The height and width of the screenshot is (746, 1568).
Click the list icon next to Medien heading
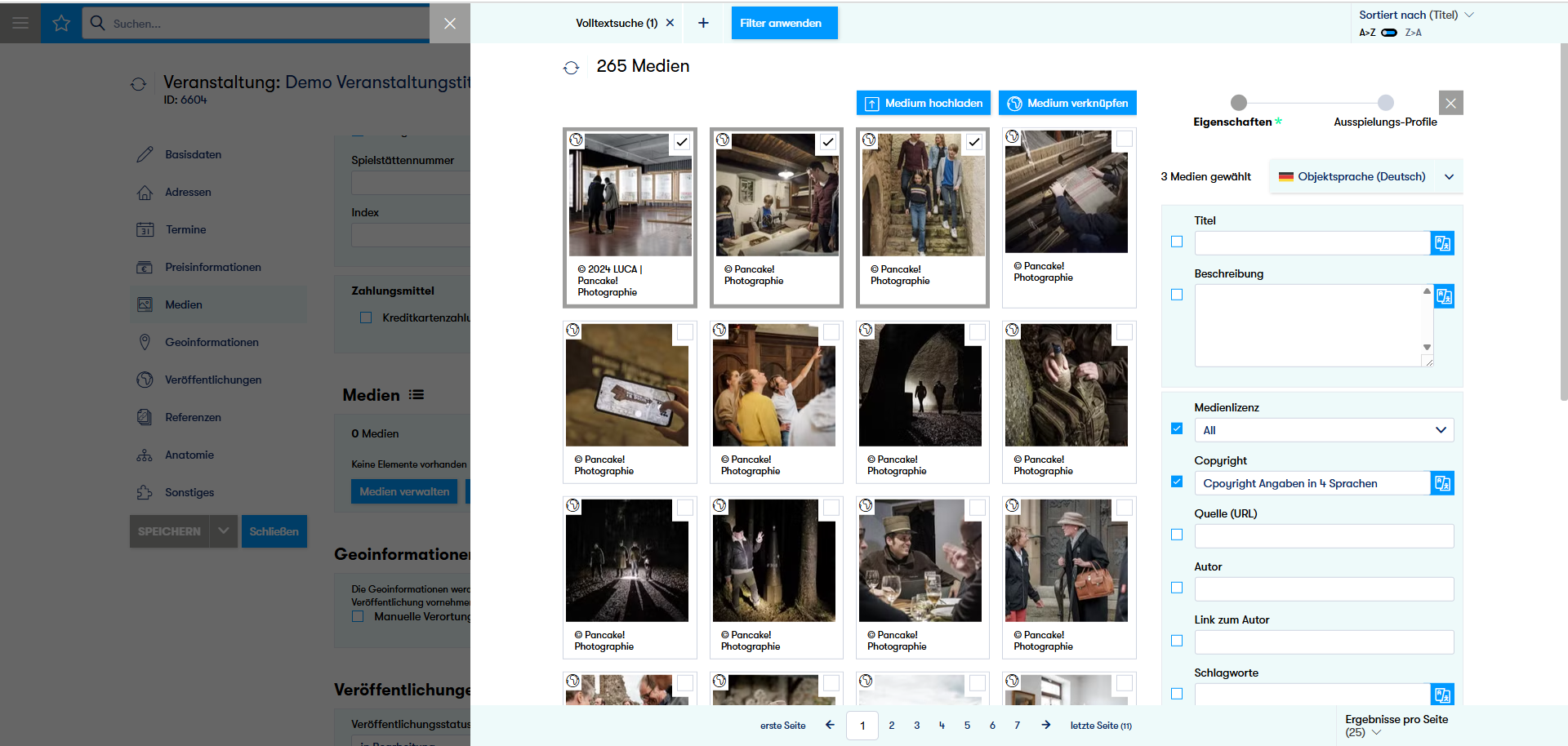pos(416,395)
